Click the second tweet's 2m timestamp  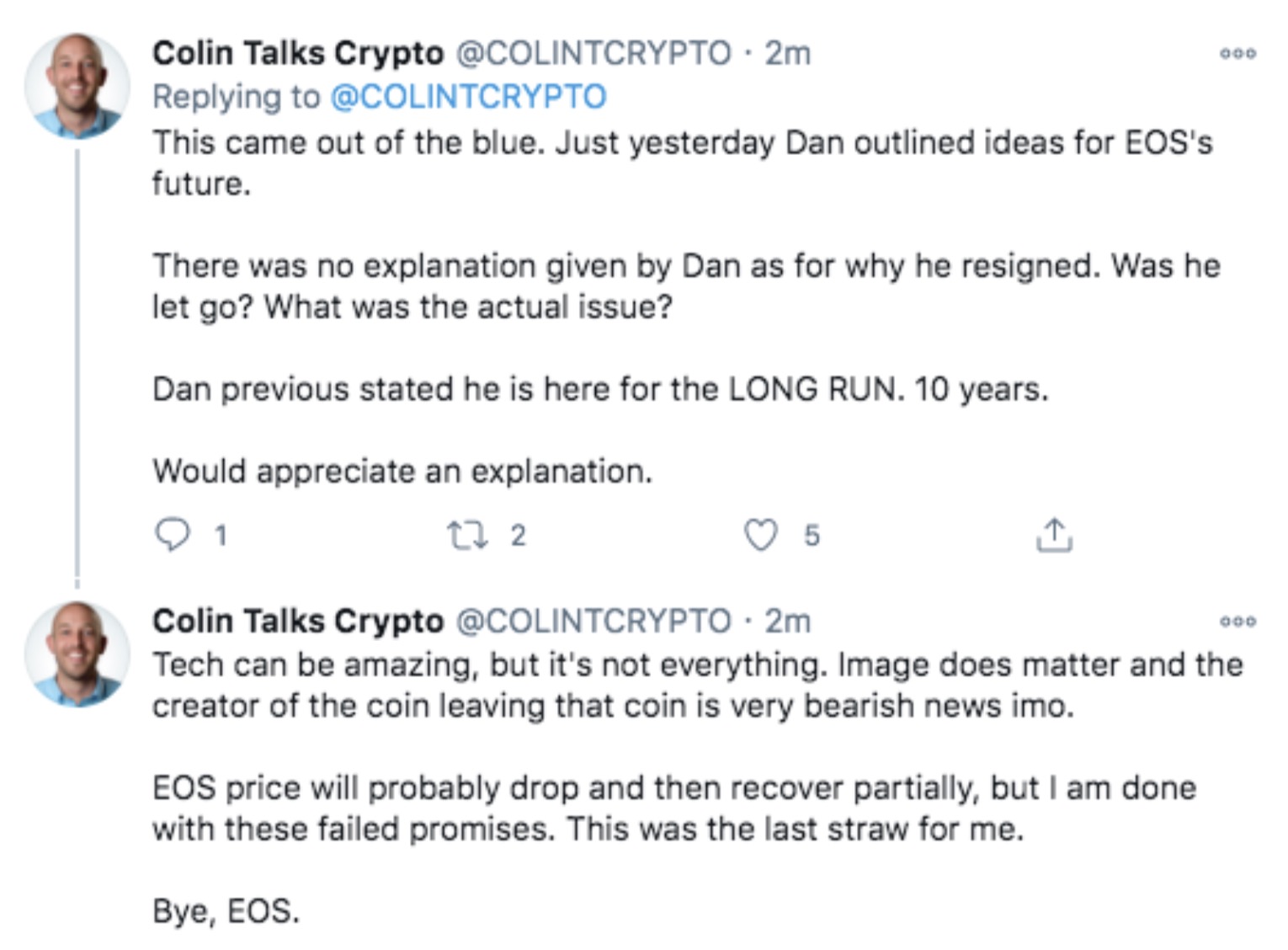pos(787,621)
